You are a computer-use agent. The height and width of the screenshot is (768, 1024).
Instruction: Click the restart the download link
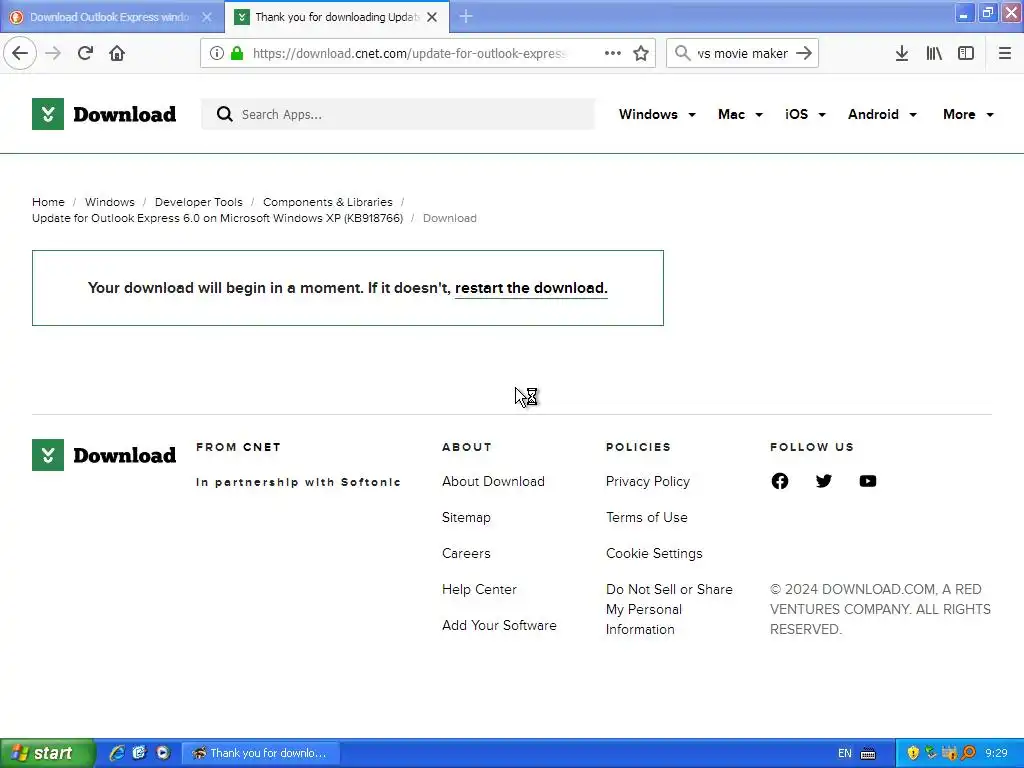531,288
